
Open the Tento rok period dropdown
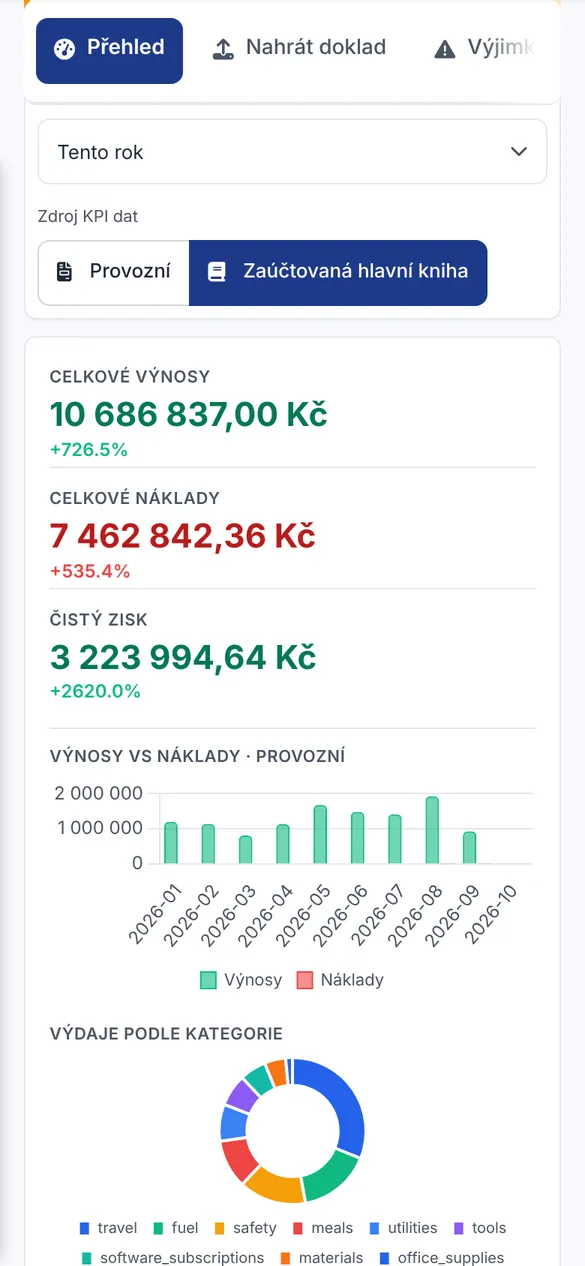pos(292,152)
